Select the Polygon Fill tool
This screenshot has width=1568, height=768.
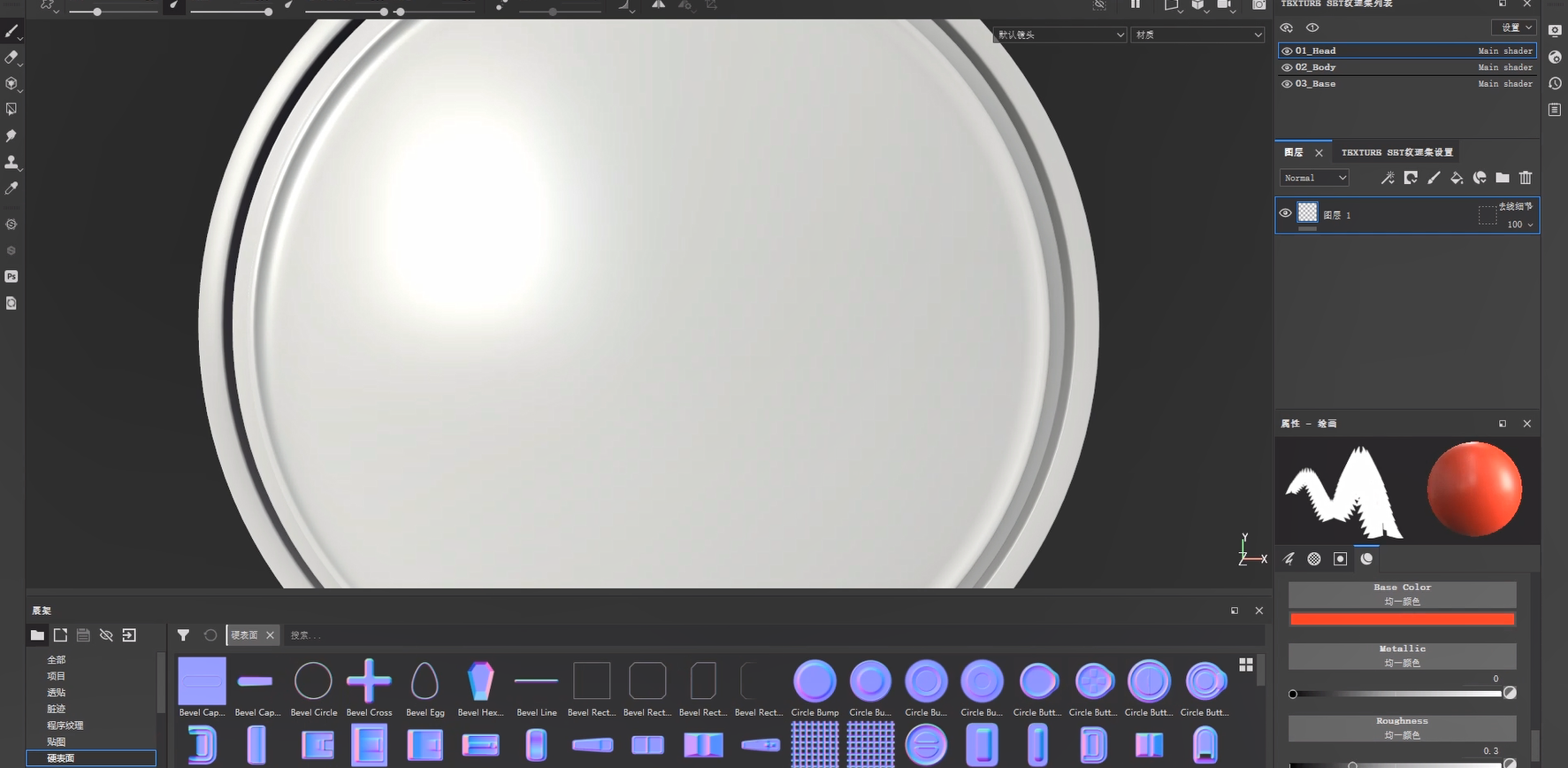click(11, 110)
